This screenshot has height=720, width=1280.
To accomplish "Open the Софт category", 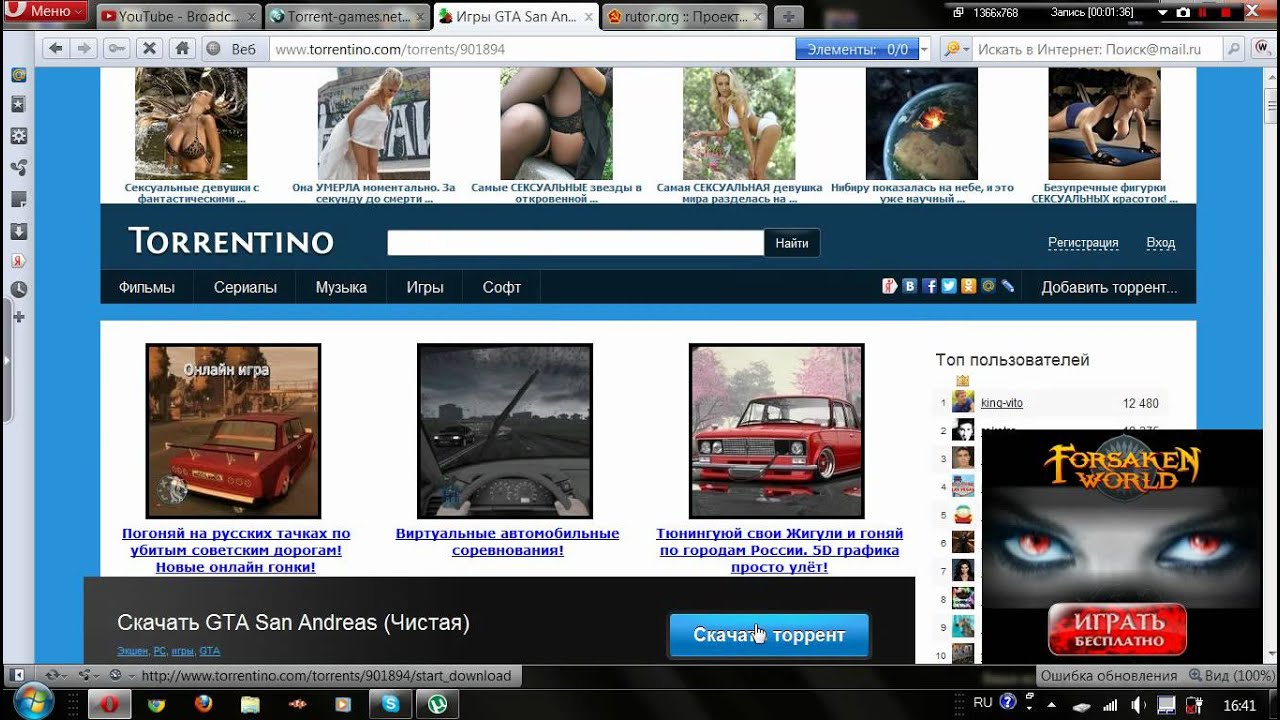I will 502,287.
